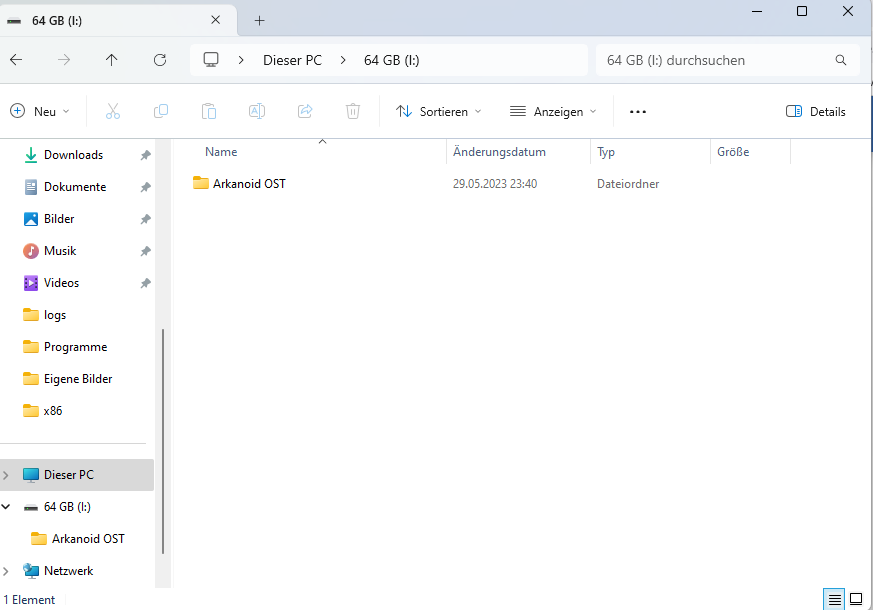Open Musik in the sidebar

(60, 251)
